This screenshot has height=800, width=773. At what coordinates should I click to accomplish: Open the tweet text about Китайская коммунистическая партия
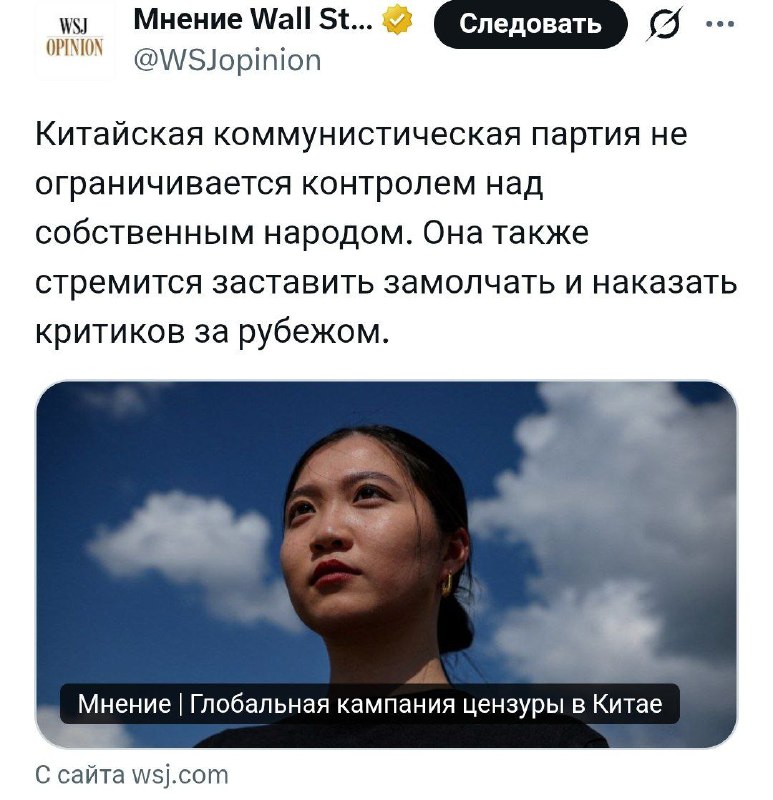coord(386,233)
